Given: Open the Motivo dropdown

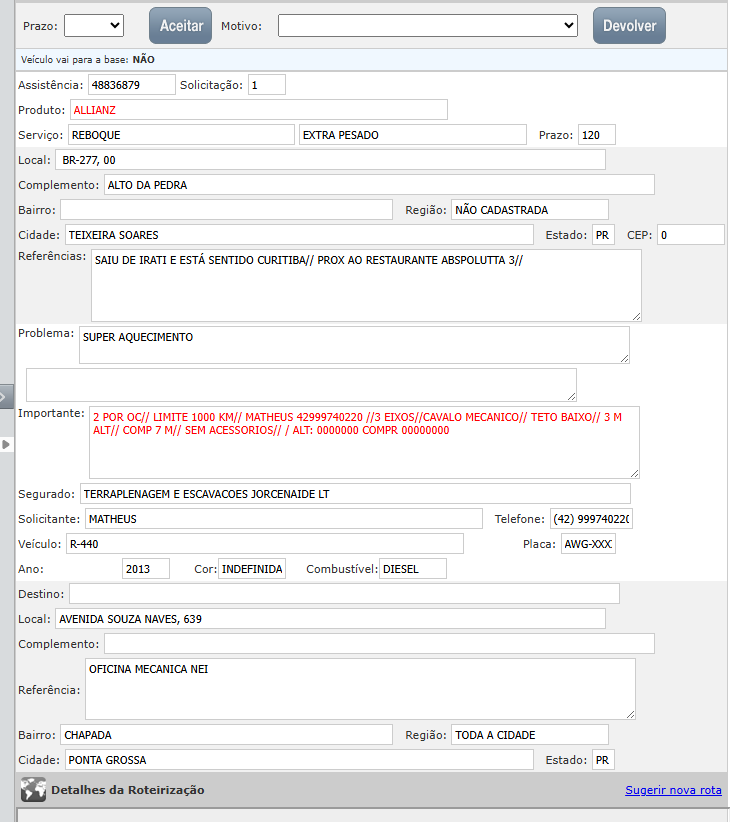Looking at the screenshot, I should point(428,26).
